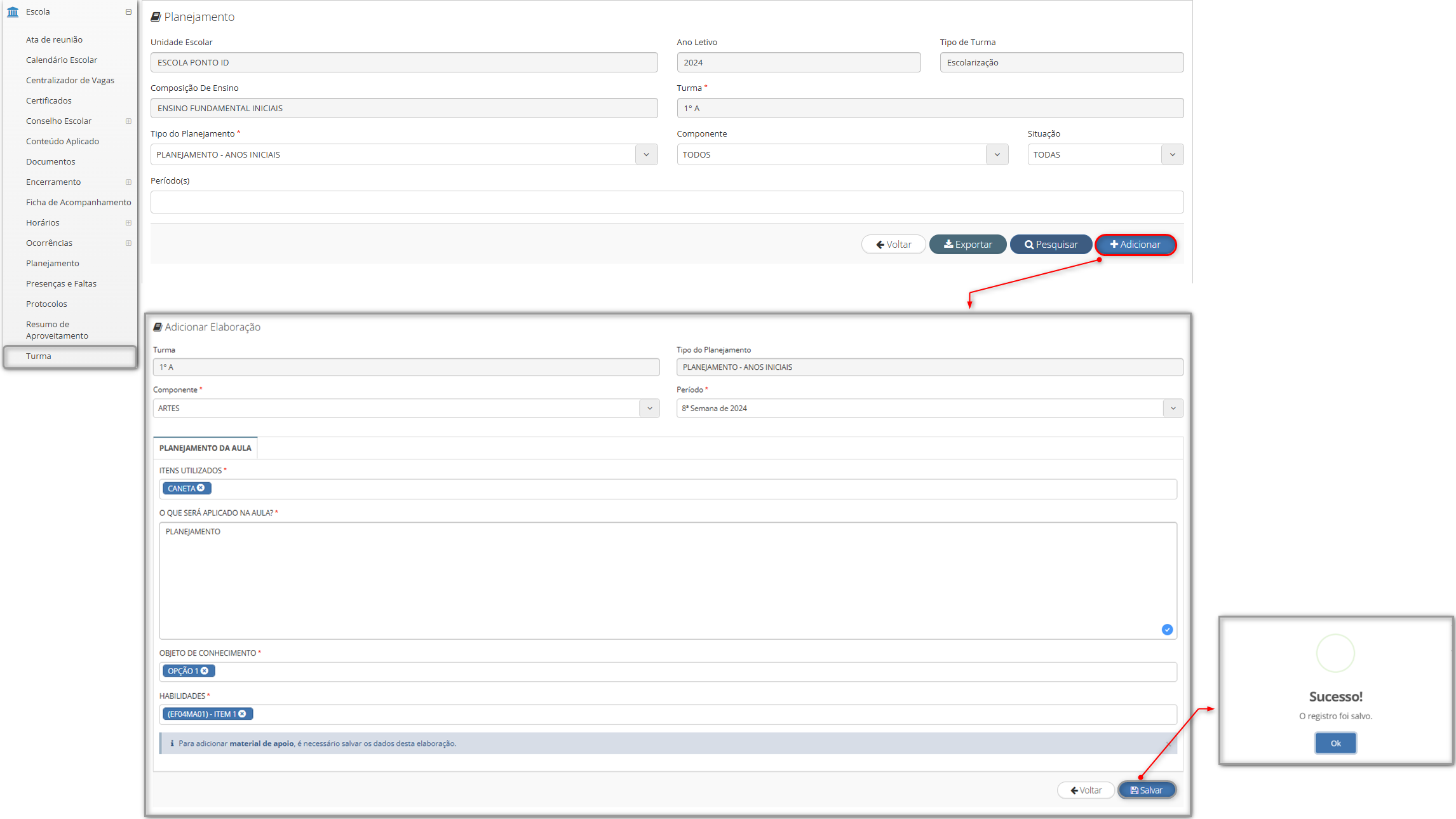Click Unidade Escolar field
This screenshot has height=819, width=1456.
point(404,62)
